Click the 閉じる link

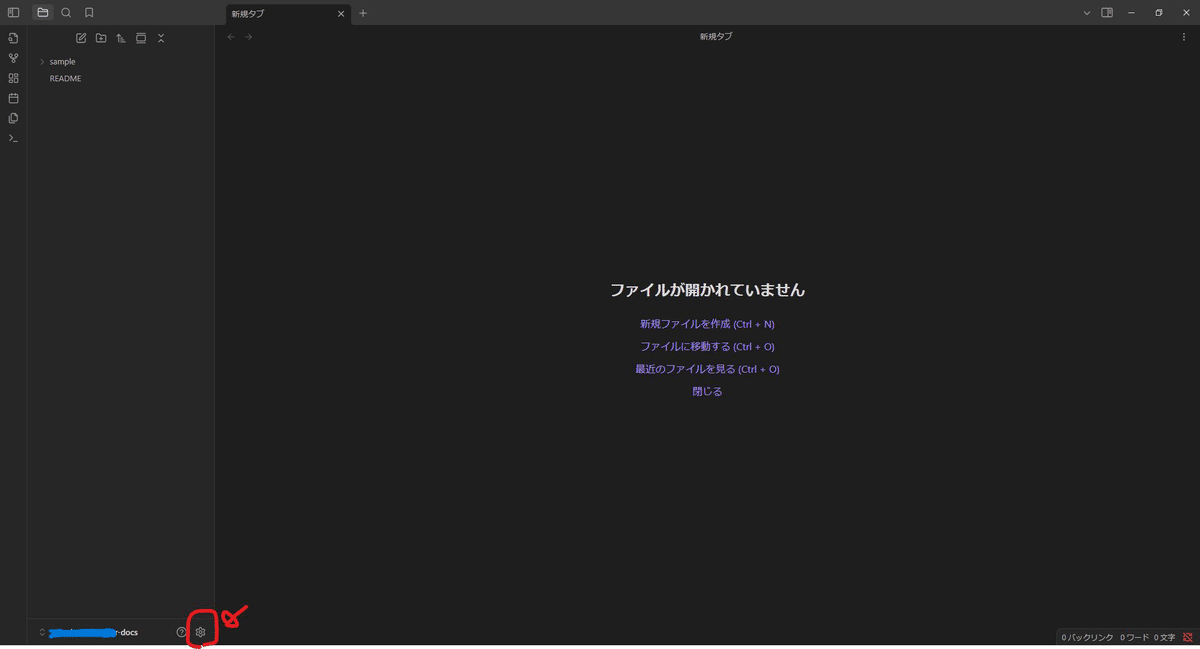point(707,390)
